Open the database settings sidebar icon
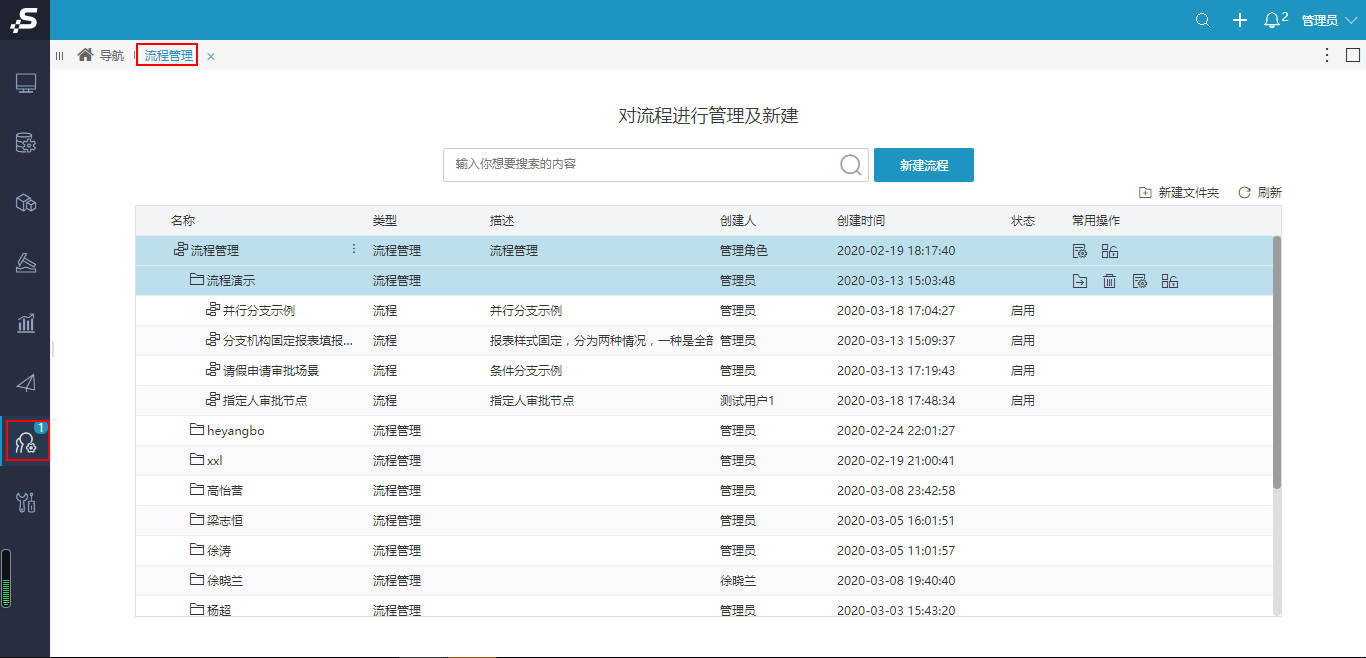The height and width of the screenshot is (658, 1366). [26, 143]
